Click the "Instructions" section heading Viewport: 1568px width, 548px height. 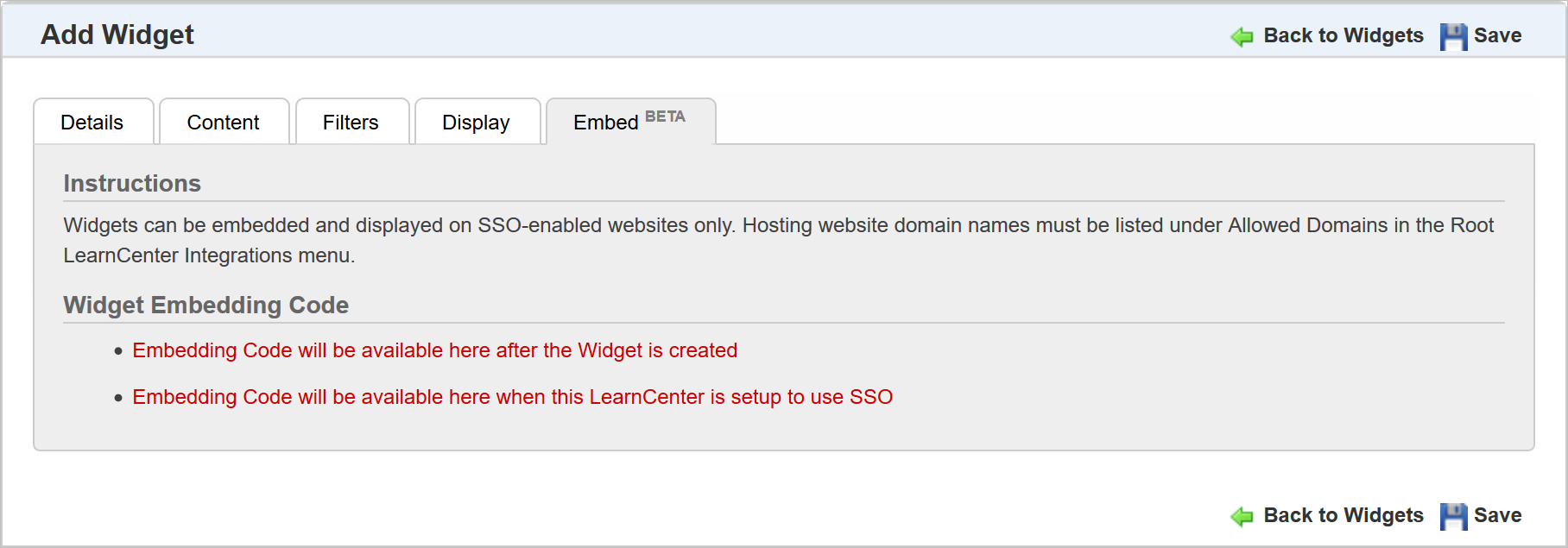132,183
